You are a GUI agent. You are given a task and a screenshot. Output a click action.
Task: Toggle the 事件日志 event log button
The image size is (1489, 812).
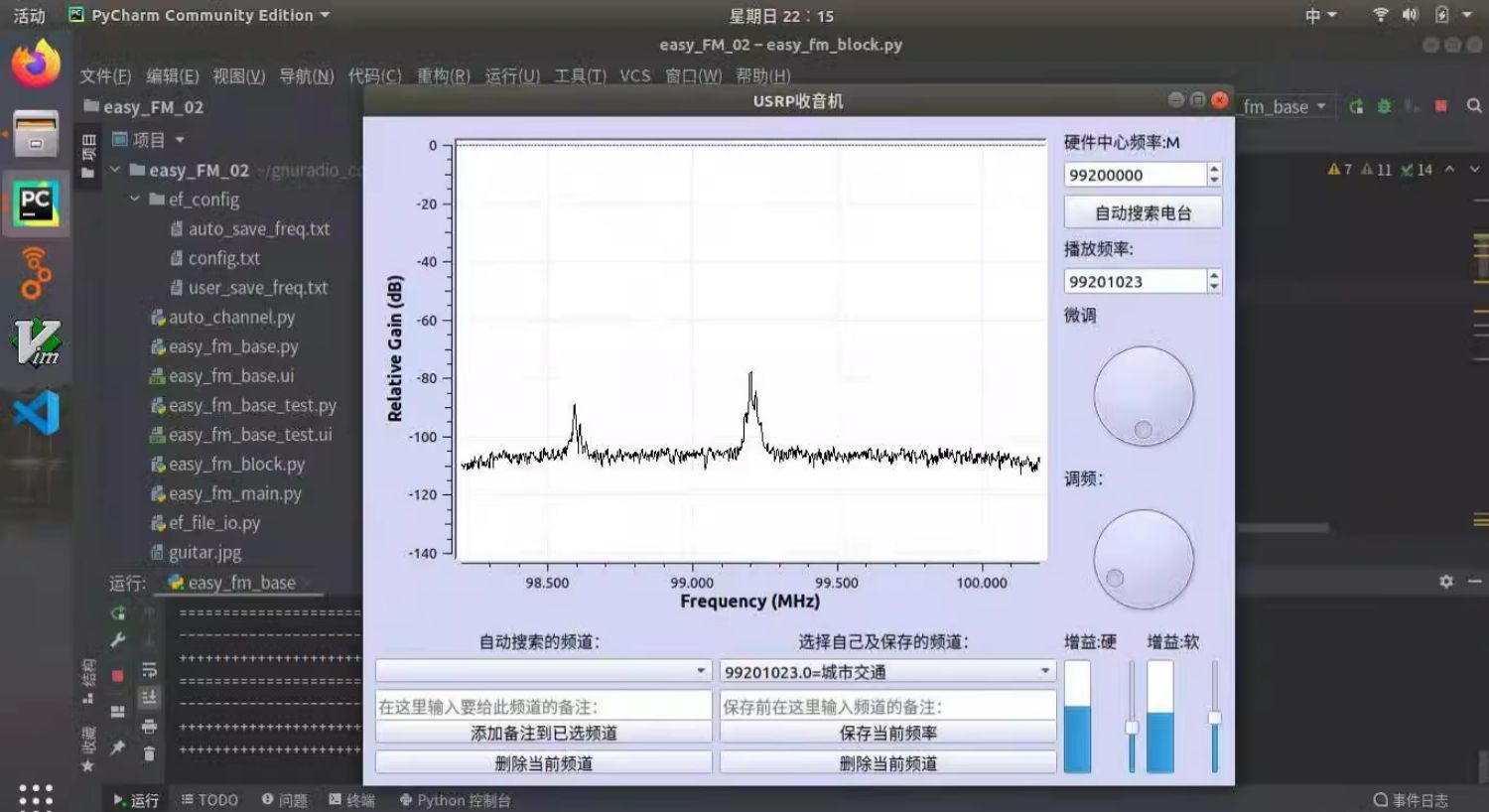tap(1411, 800)
